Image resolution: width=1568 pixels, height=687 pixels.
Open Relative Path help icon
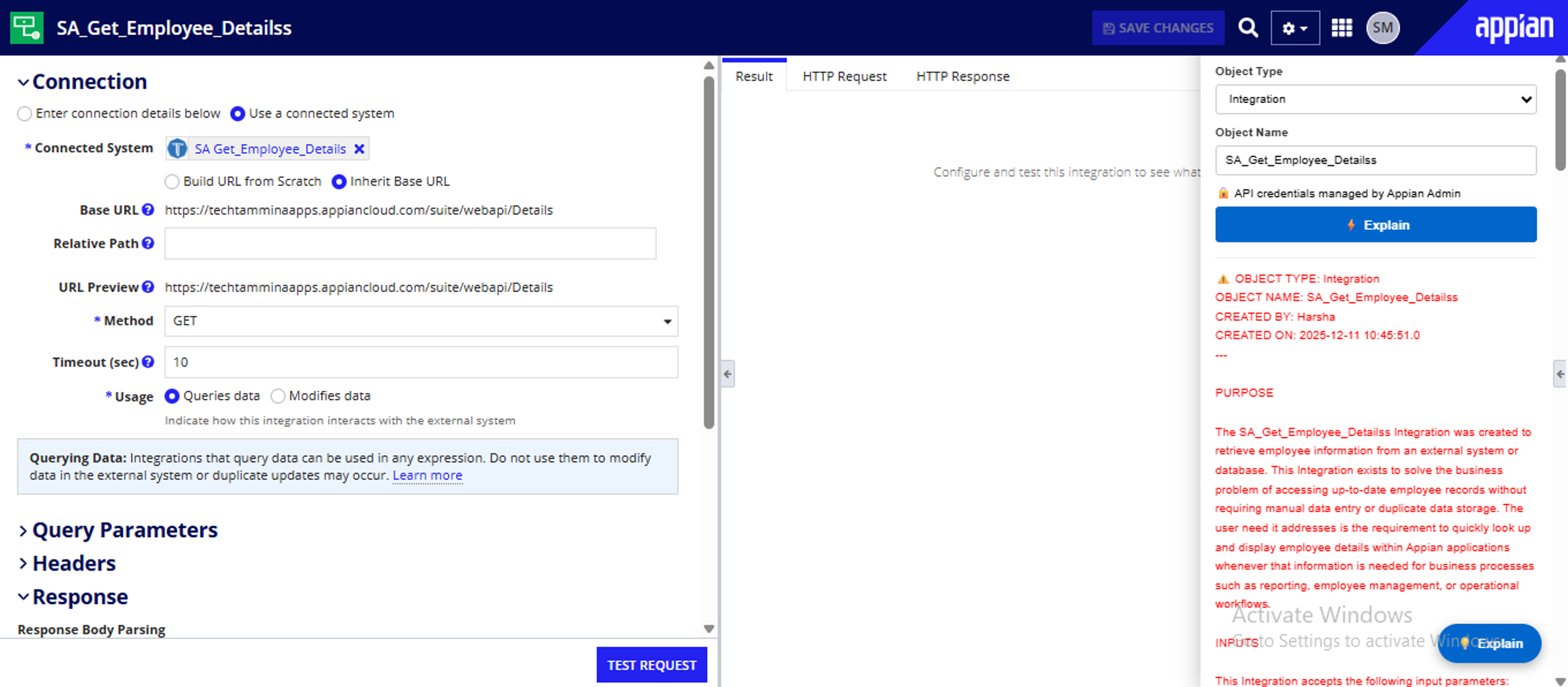pos(147,243)
